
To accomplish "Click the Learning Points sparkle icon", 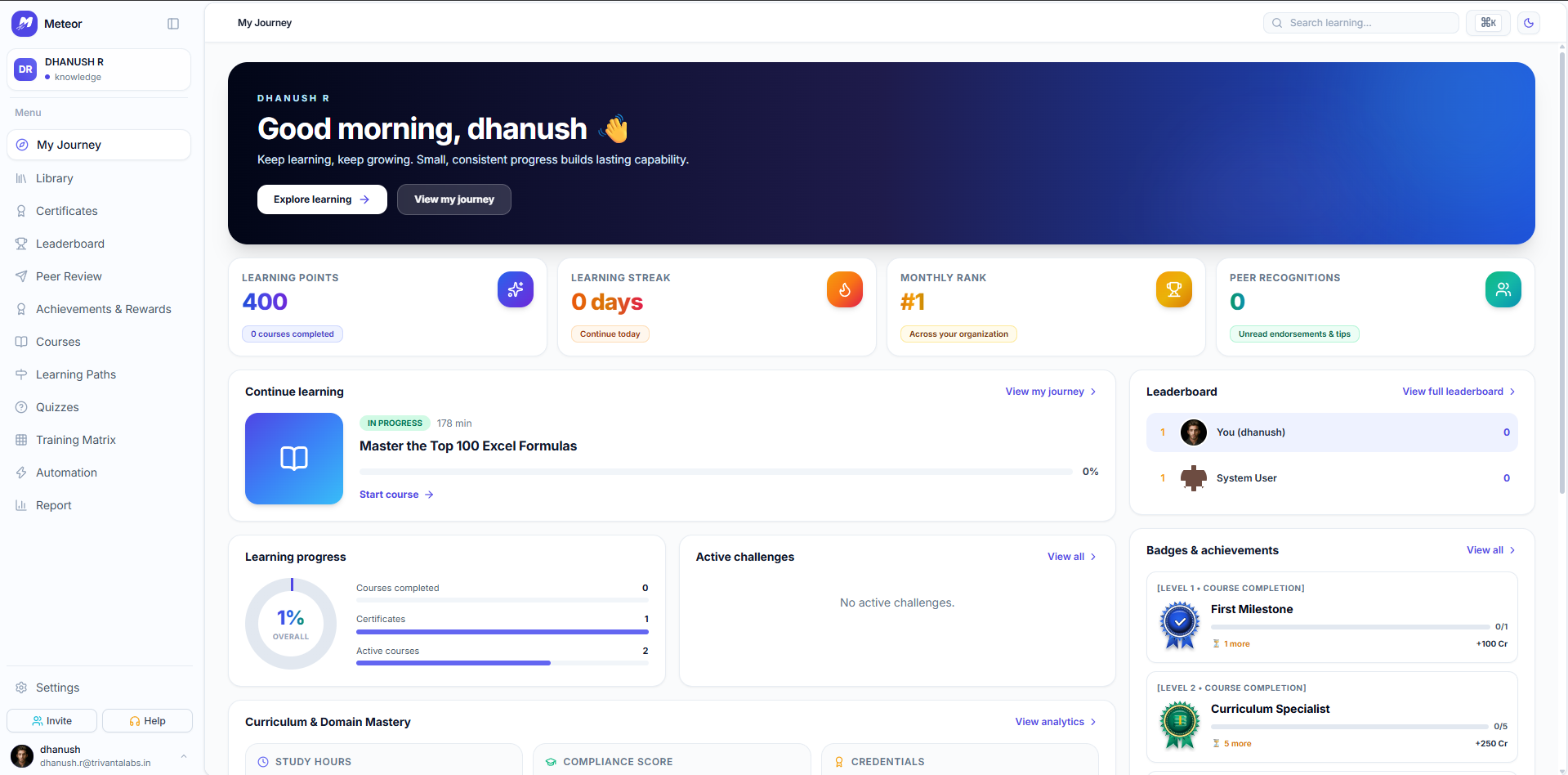I will pos(516,289).
